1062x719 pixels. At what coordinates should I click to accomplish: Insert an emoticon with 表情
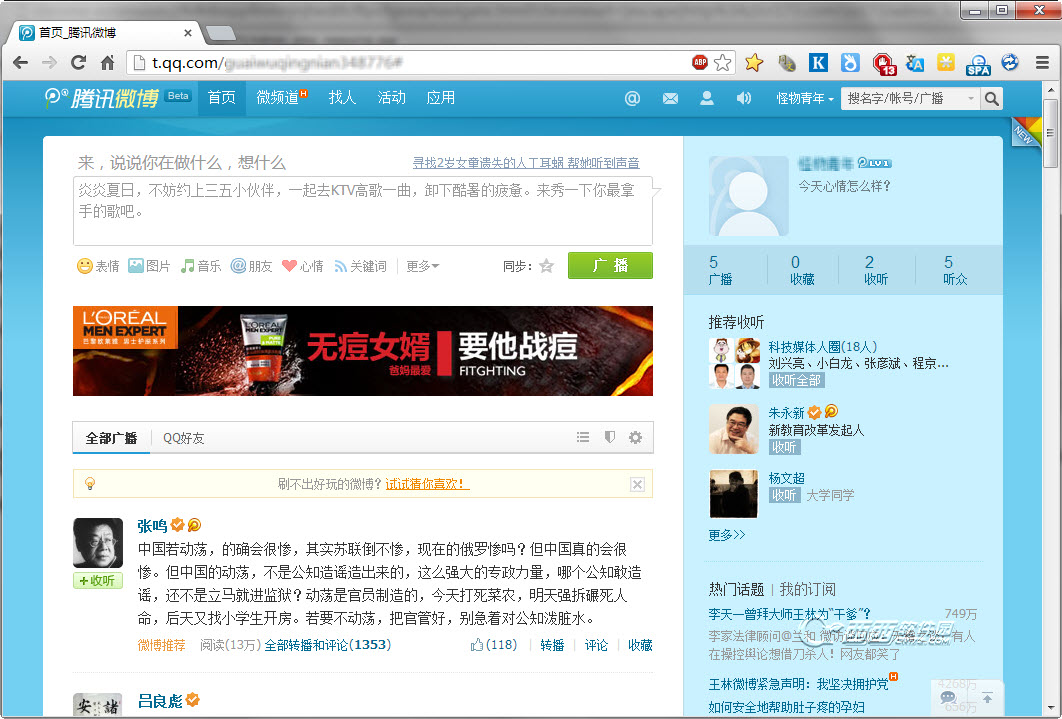coord(98,266)
